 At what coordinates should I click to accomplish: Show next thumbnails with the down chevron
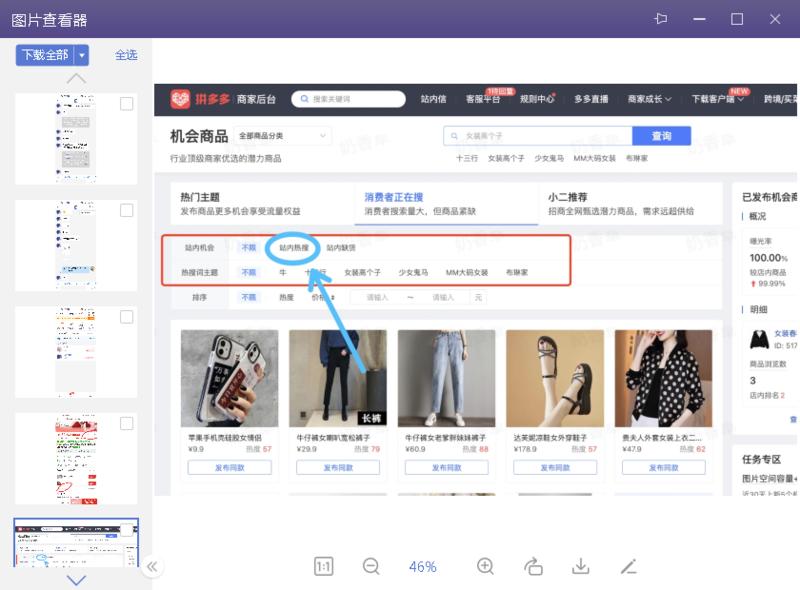(76, 580)
